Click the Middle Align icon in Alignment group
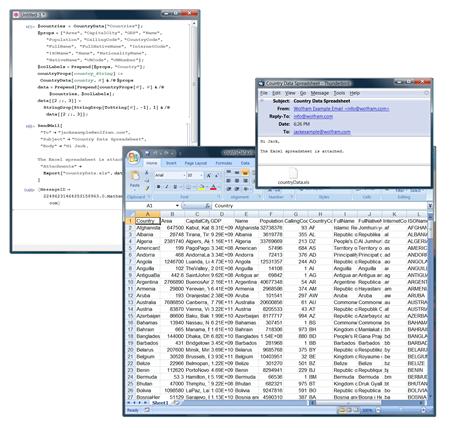This screenshot has width=452, height=428. pyautogui.click(x=237, y=172)
